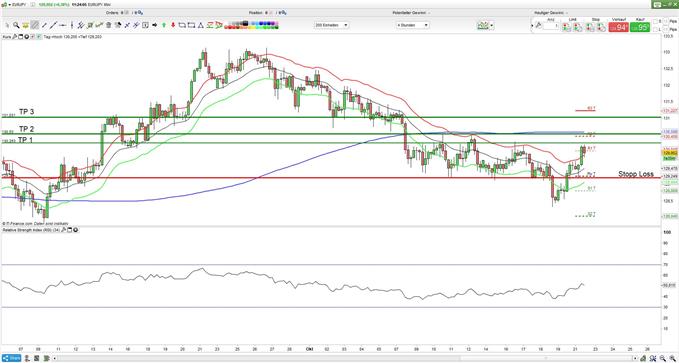Click the red Verkauf sell button
Image resolution: width=679 pixels, height=363 pixels.
[618, 27]
